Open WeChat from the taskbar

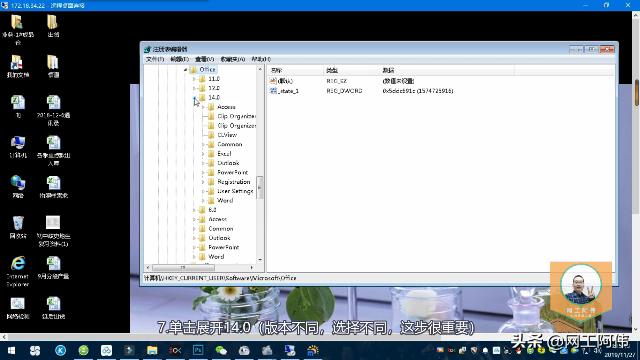(221, 351)
